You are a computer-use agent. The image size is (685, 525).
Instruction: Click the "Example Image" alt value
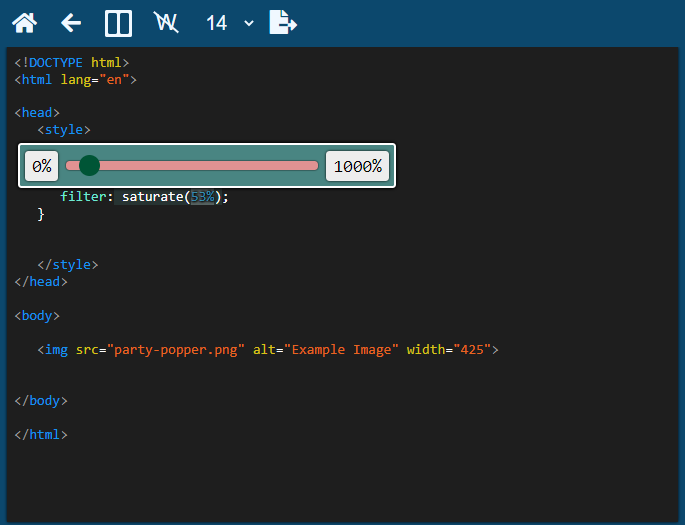pos(341,350)
